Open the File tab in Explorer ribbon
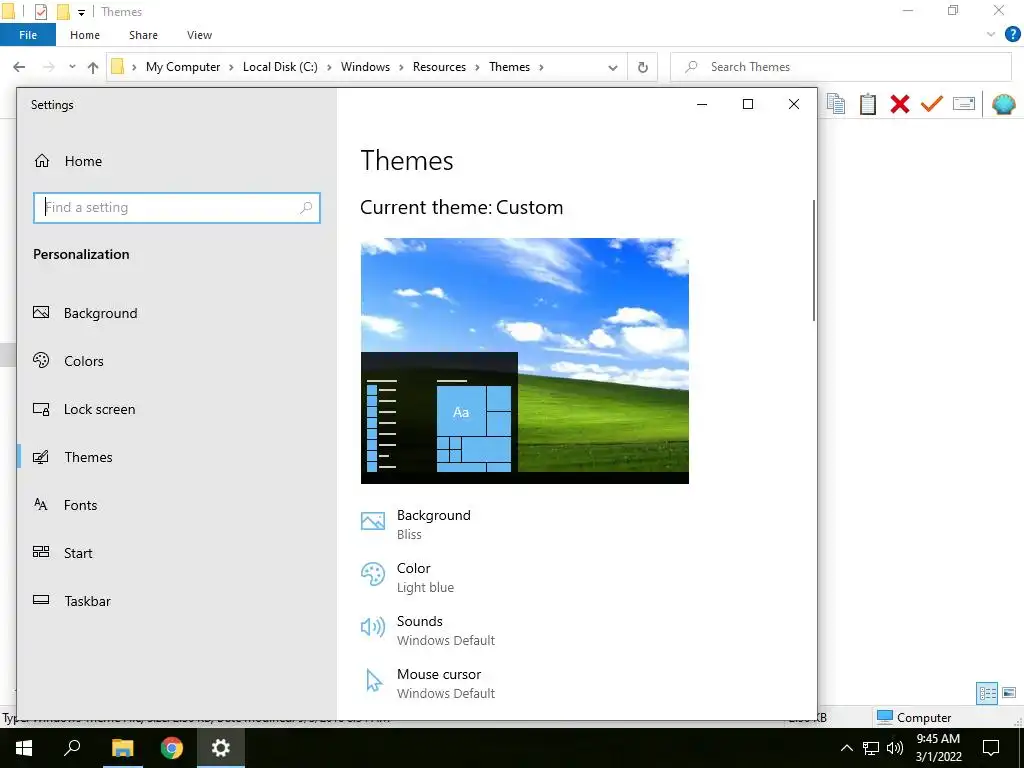This screenshot has height=768, width=1024. [x=28, y=35]
